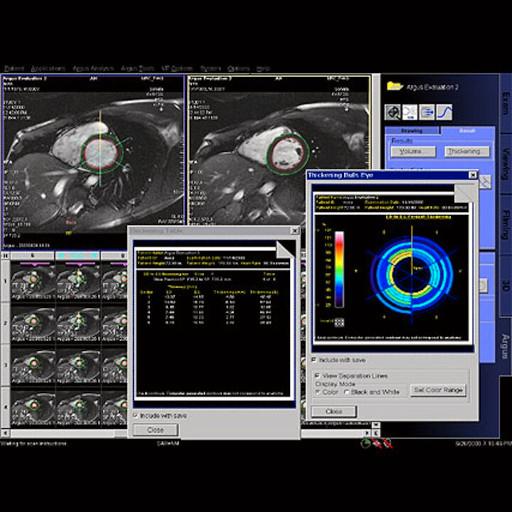
Task: Click the second Argus toolbar icon
Action: pyautogui.click(x=410, y=112)
